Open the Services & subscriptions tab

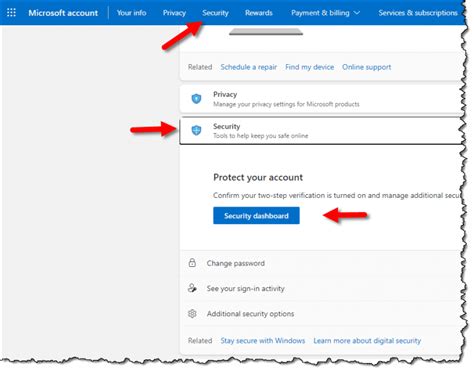click(x=418, y=13)
